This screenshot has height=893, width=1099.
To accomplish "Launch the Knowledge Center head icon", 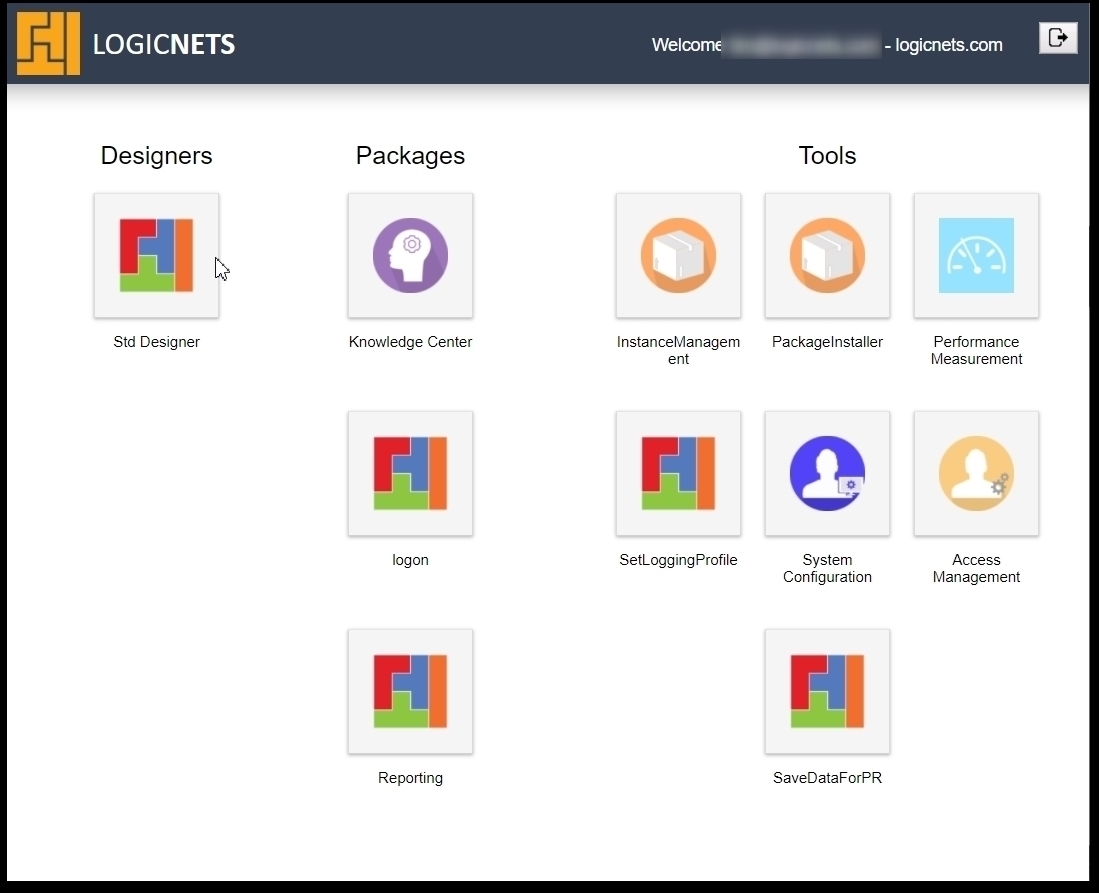I will [x=410, y=255].
